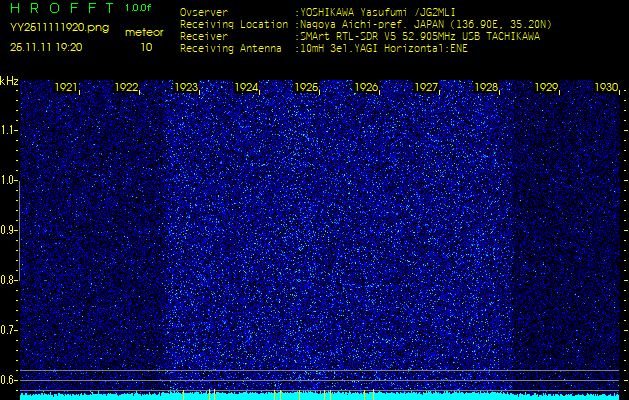This screenshot has height=400, width=629.
Task: Click the date stamp 25.11.11 19:20
Action: point(46,47)
